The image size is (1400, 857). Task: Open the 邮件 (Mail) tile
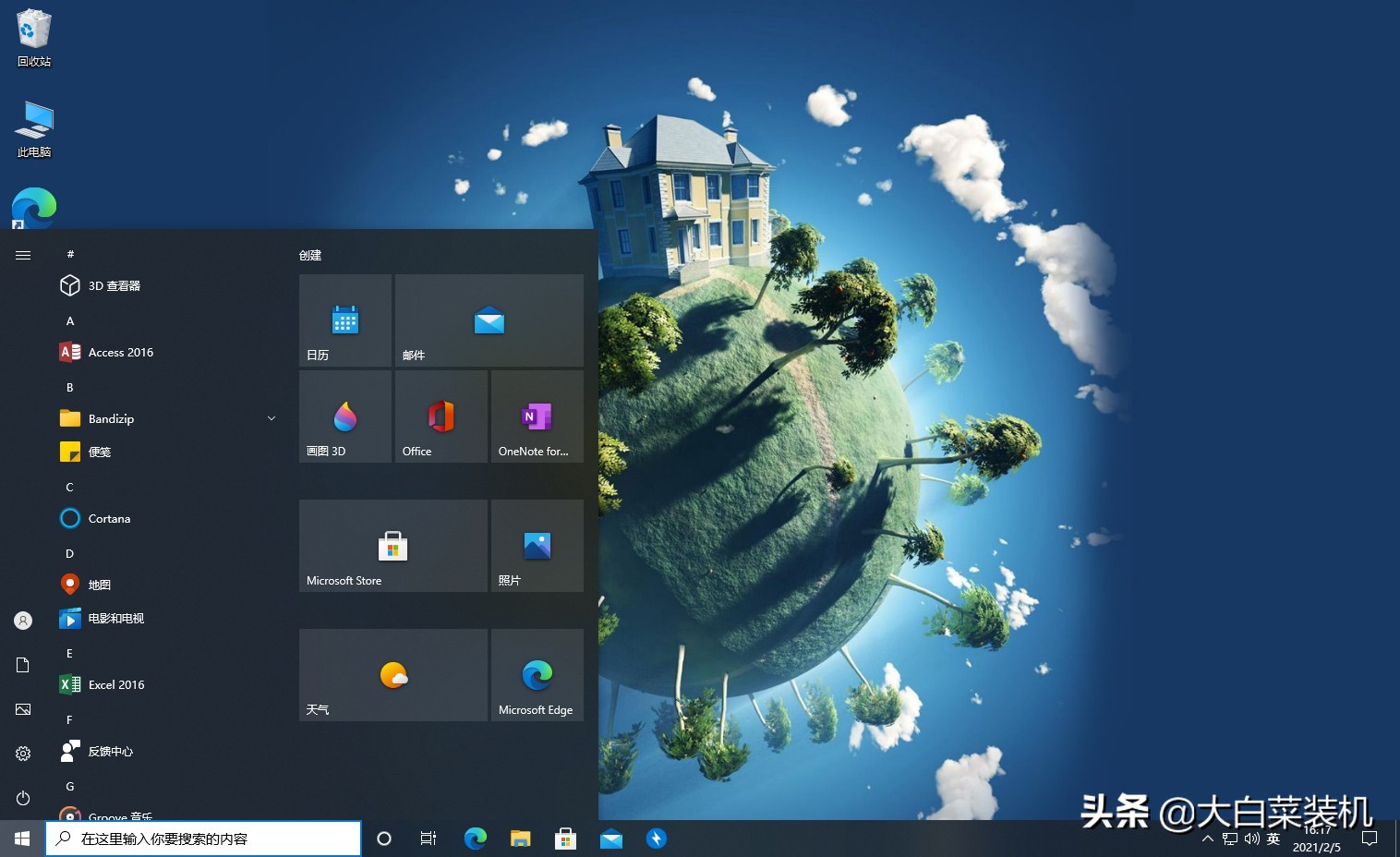click(489, 320)
